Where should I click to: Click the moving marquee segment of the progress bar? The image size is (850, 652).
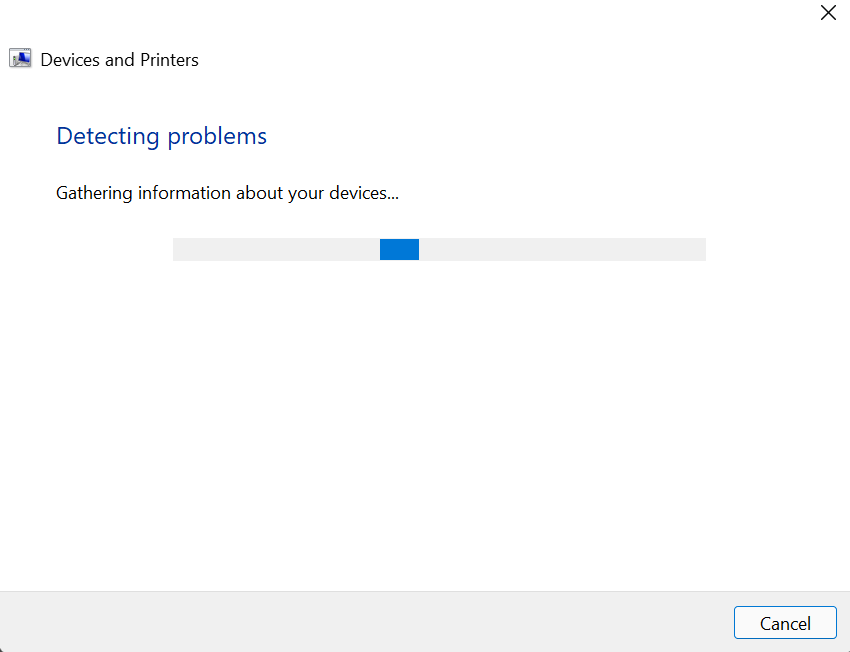pyautogui.click(x=399, y=249)
